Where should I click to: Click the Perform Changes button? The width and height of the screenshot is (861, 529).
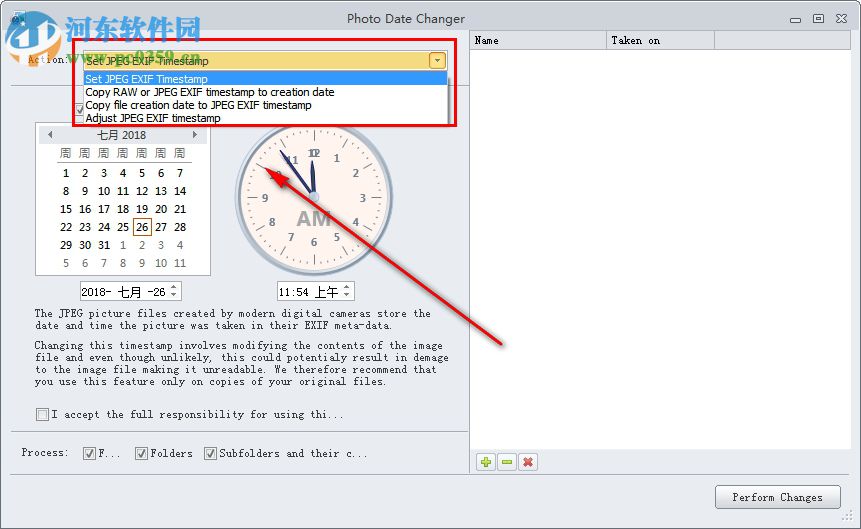[778, 497]
